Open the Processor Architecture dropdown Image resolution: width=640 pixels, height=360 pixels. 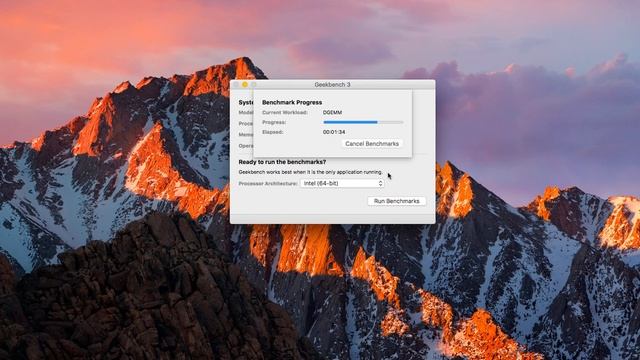pyautogui.click(x=342, y=184)
